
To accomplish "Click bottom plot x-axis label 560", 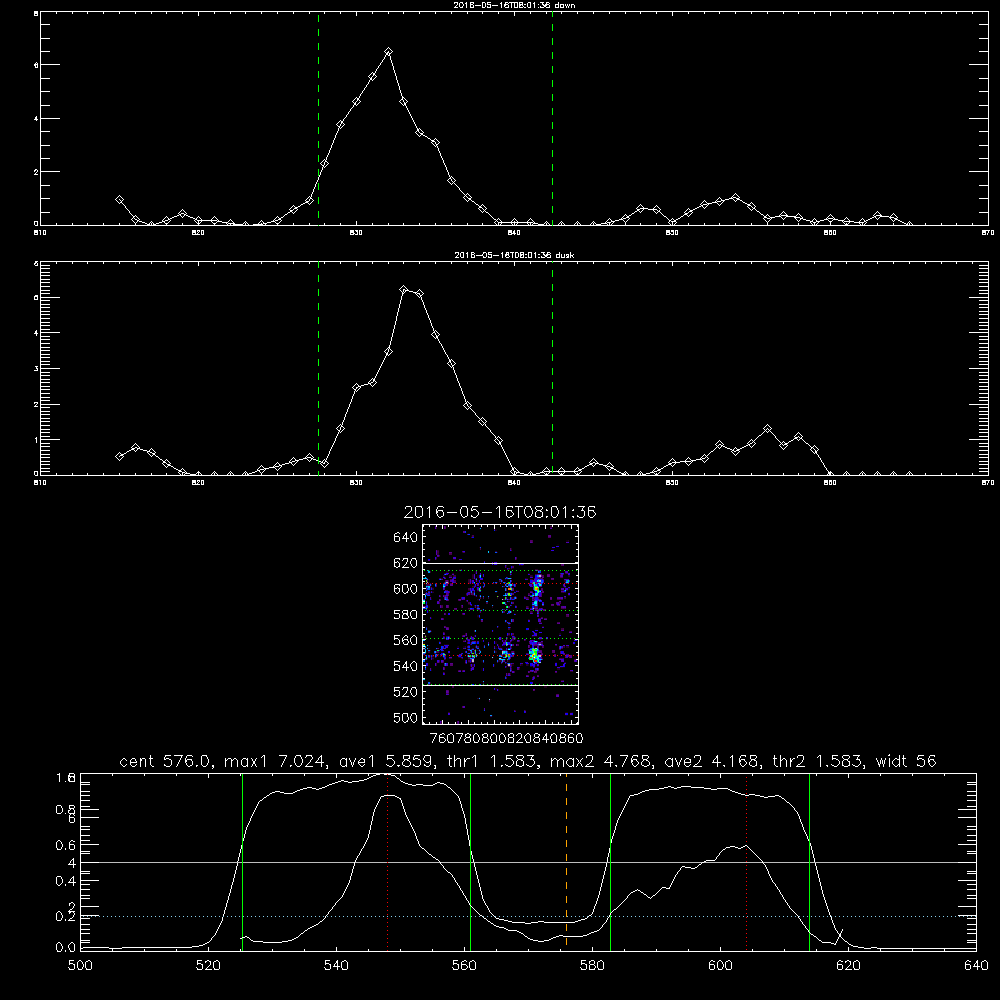I will (464, 966).
